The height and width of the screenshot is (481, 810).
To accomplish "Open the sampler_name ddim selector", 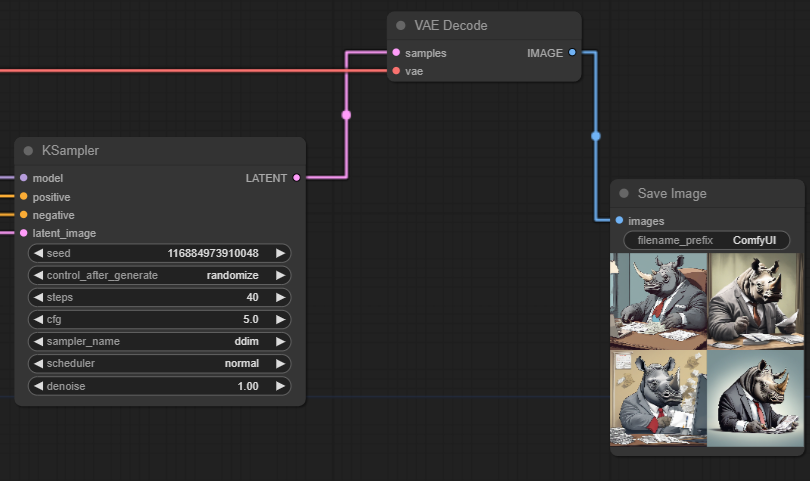I will tap(160, 342).
